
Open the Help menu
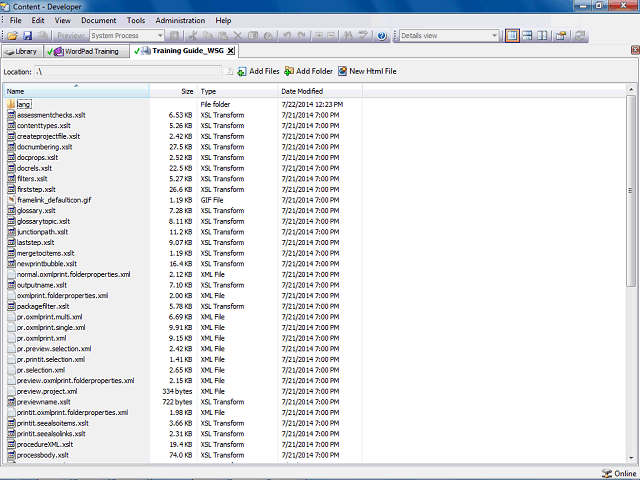(x=223, y=20)
